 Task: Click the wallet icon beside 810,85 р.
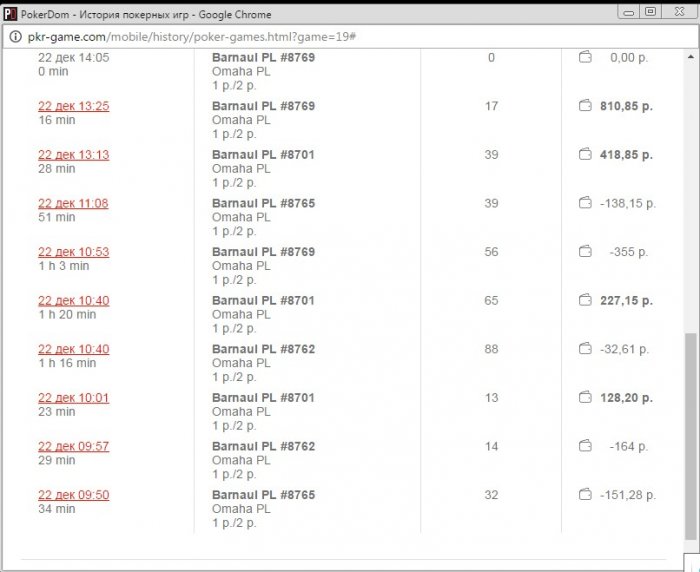click(x=586, y=106)
